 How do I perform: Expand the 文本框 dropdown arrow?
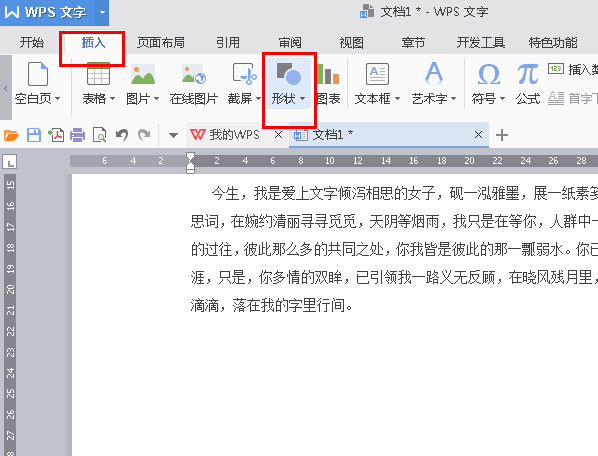pyautogui.click(x=397, y=99)
